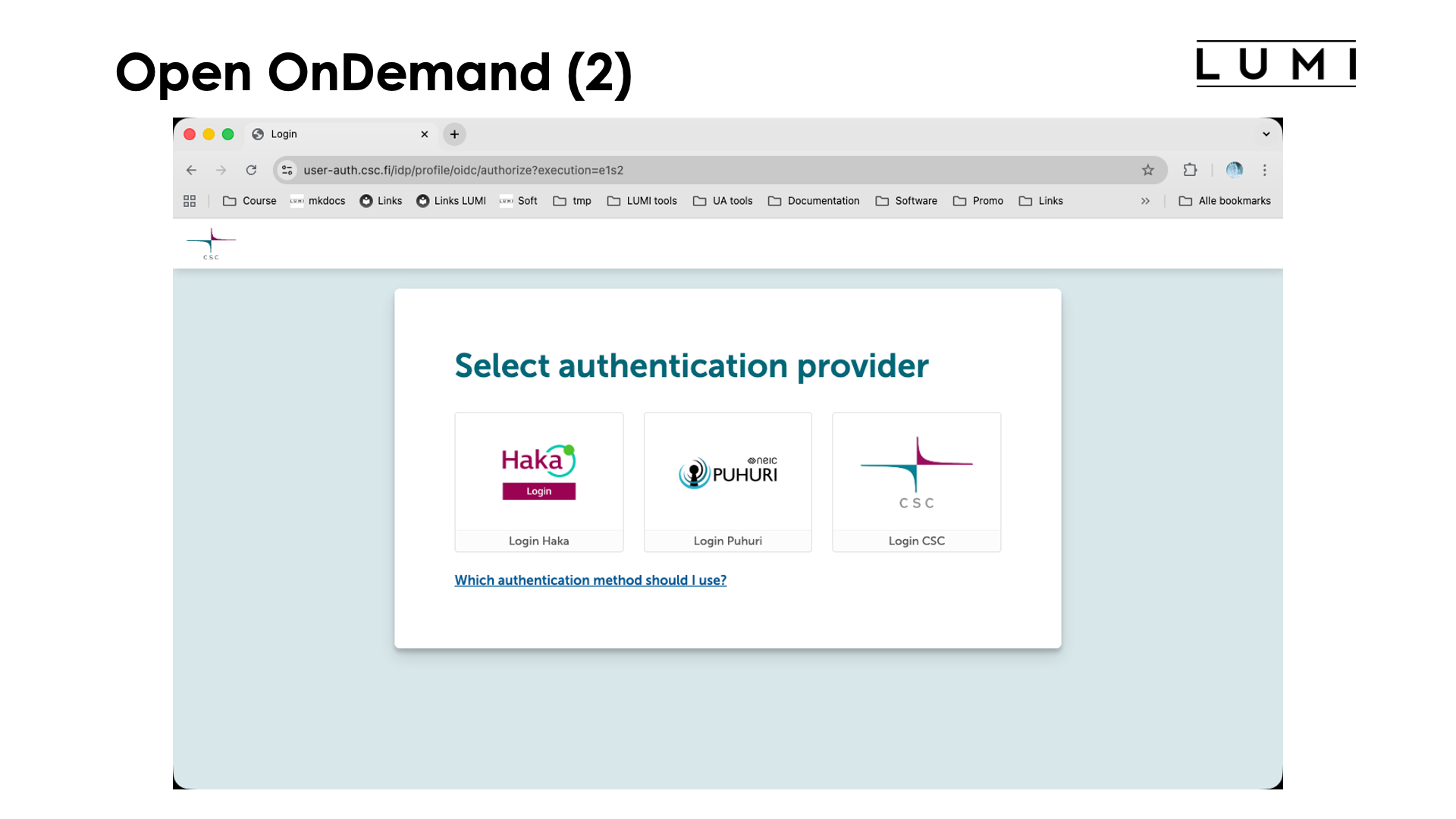The width and height of the screenshot is (1456, 819).
Task: Click the CSC logo above the page
Action: (x=211, y=243)
